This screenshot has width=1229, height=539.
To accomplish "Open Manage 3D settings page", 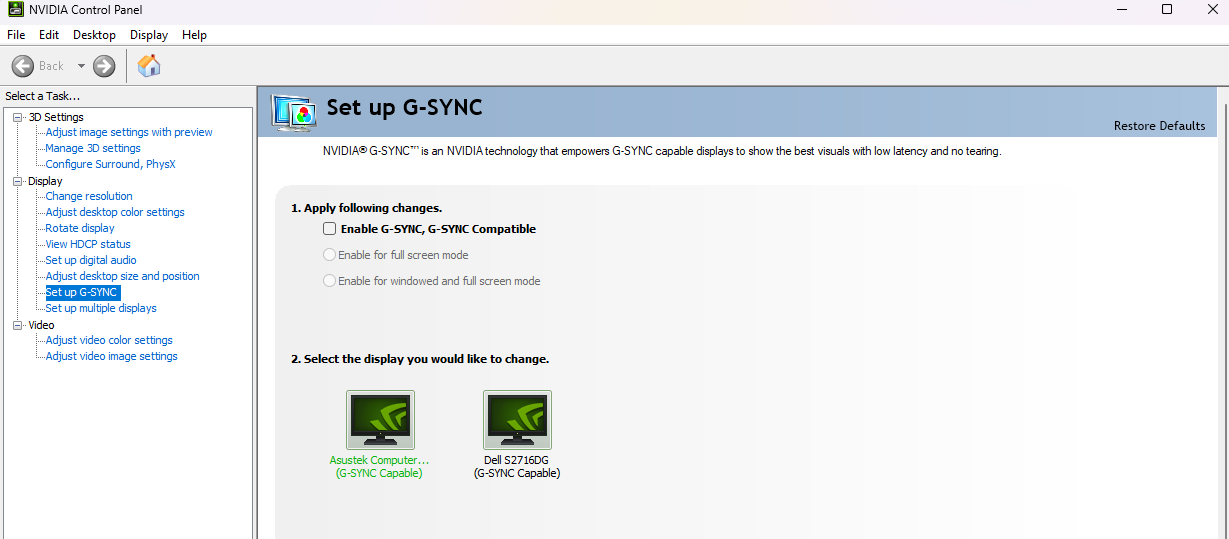I will click(x=93, y=148).
